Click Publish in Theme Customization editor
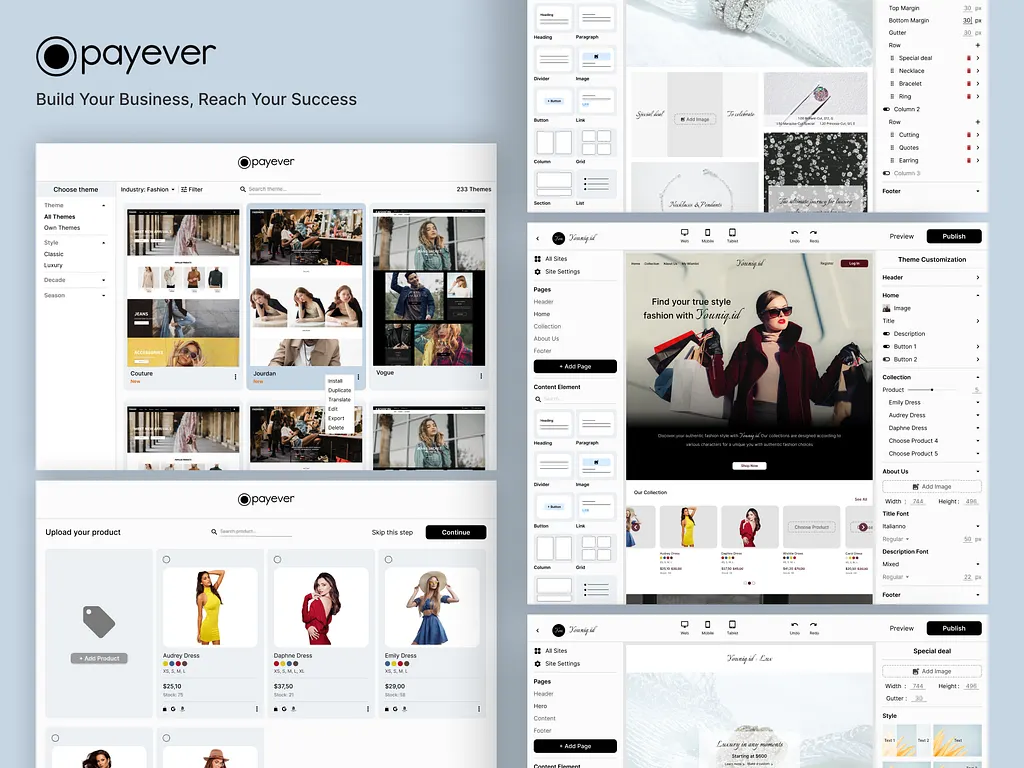 [x=953, y=236]
